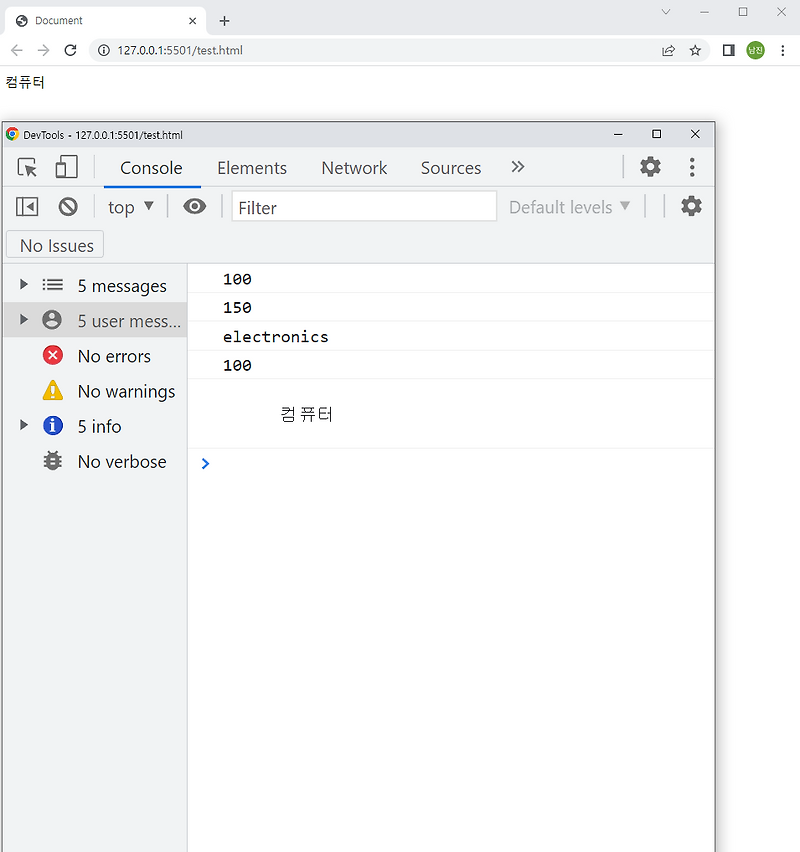Open the top frame context dropdown
The height and width of the screenshot is (852, 800).
[x=130, y=206]
